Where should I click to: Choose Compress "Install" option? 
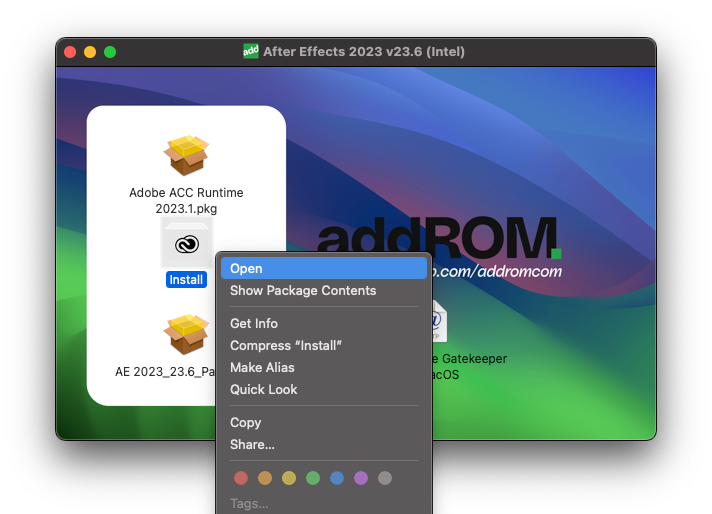point(324,346)
